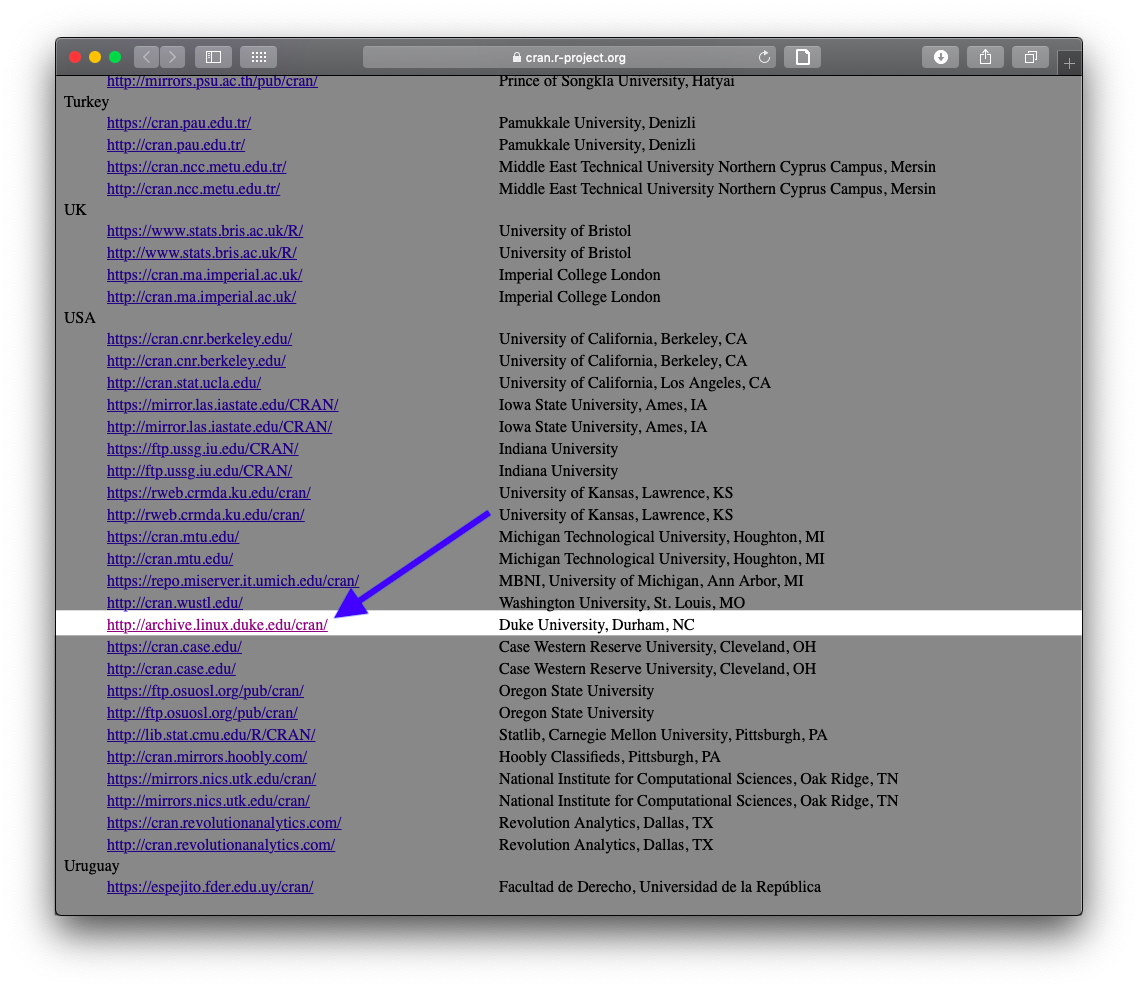Viewport: 1138px width, 989px height.
Task: Click the 'Turkey' country heading
Action: coord(86,102)
